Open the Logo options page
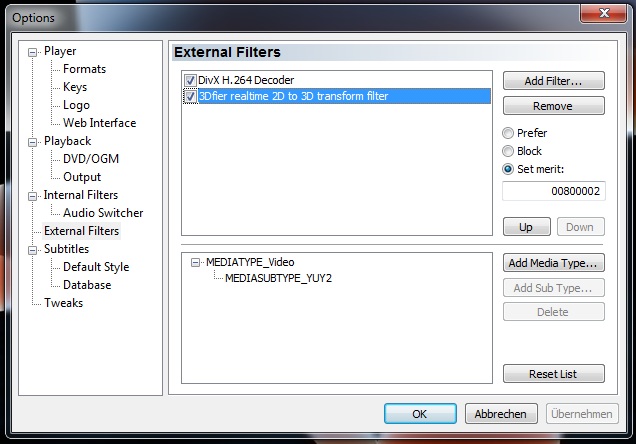Screen dimensions: 636x444 point(76,105)
